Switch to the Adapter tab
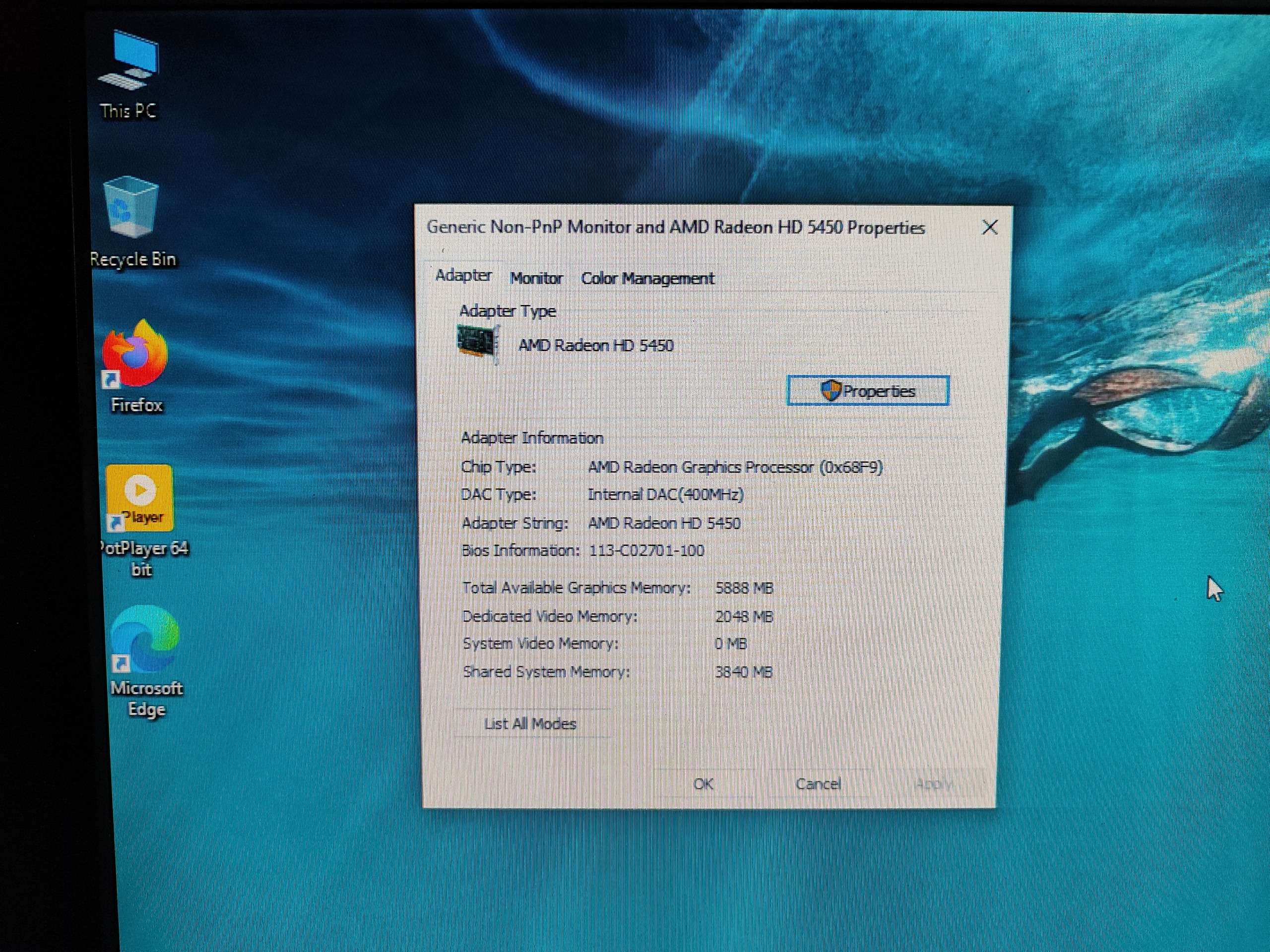1270x952 pixels. (463, 276)
